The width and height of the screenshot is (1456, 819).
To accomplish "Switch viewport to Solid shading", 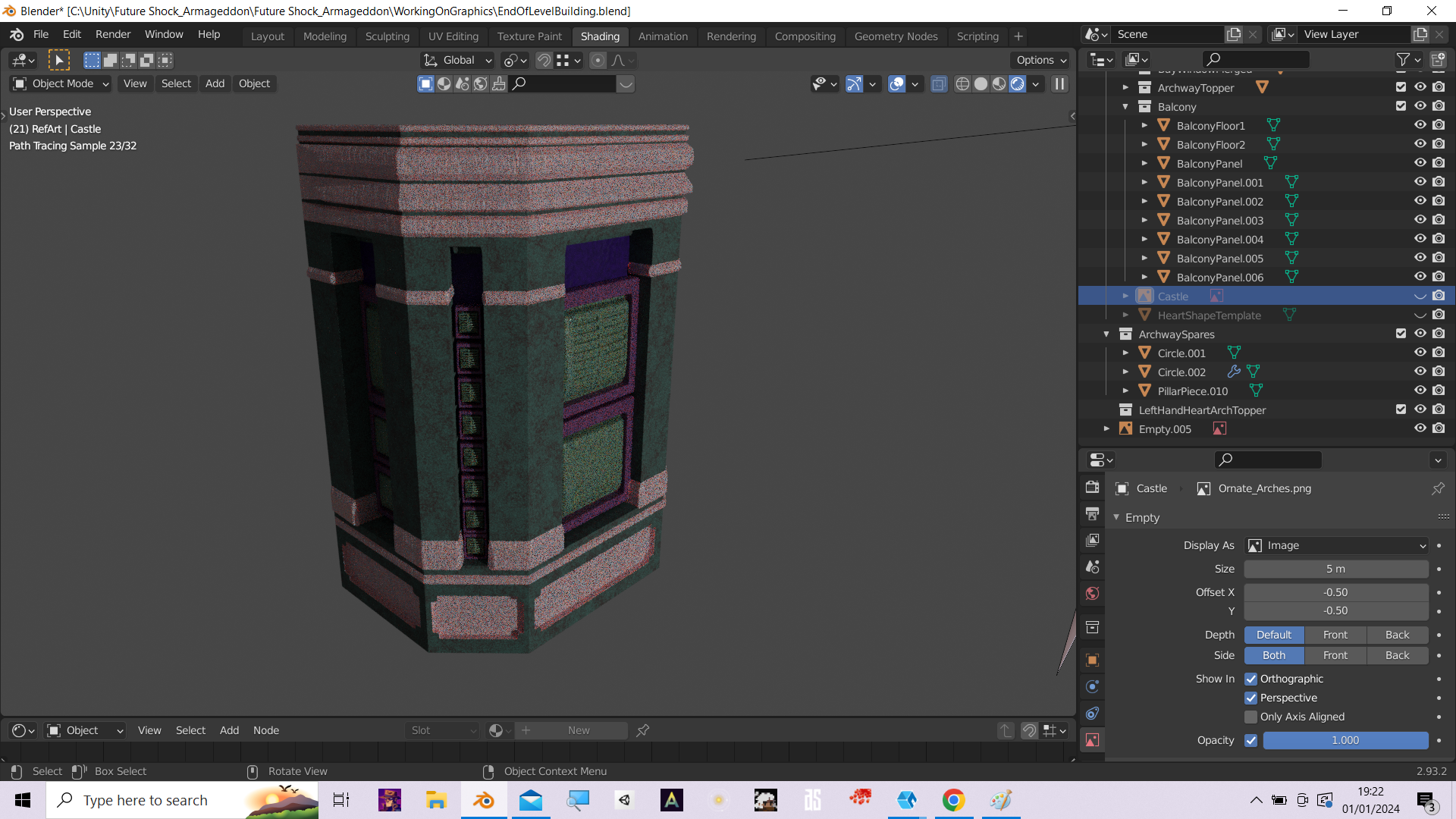I will (981, 83).
